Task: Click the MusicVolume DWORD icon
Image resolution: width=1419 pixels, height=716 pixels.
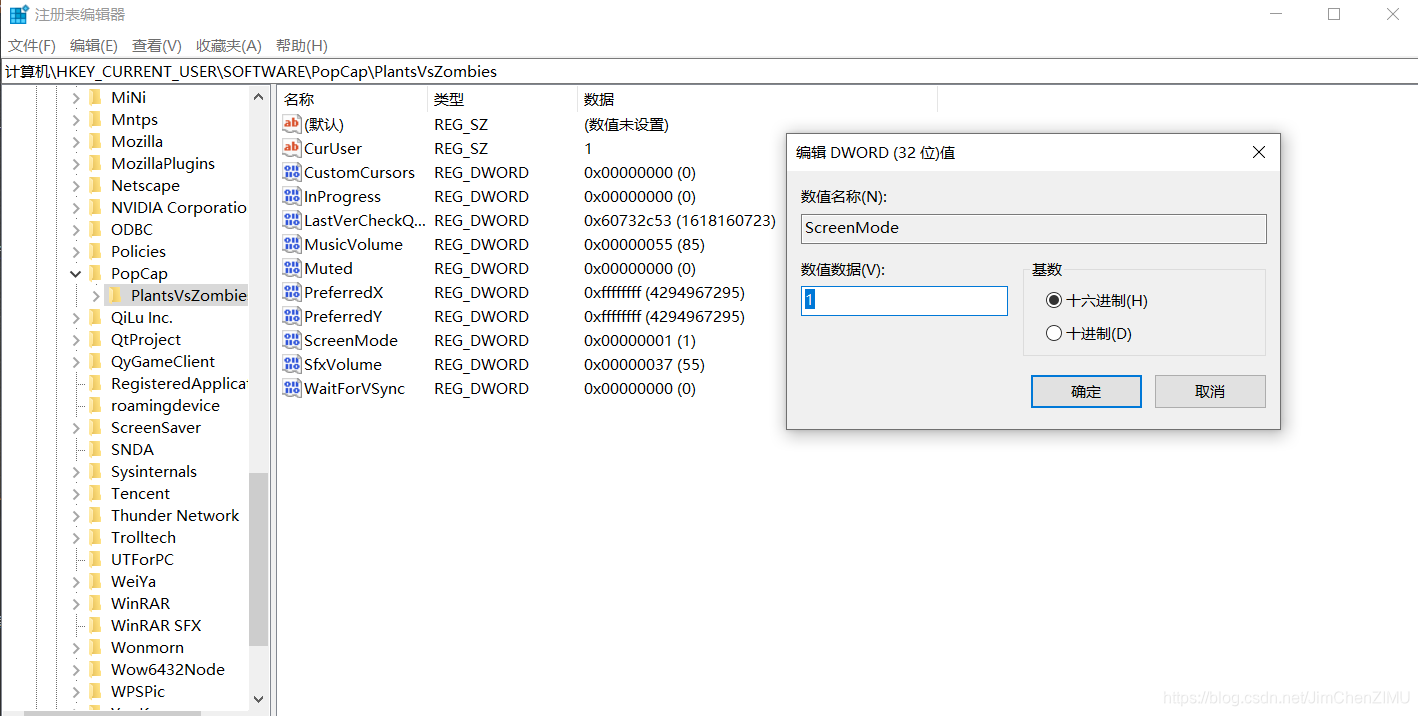Action: tap(292, 244)
